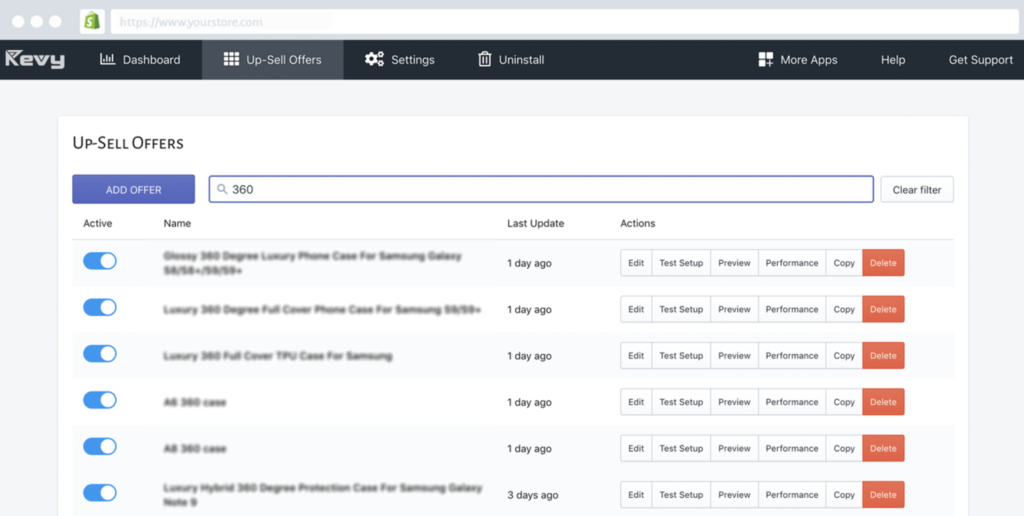The image size is (1024, 516).
Task: Copy the A8 360 case offer
Action: [x=844, y=448]
